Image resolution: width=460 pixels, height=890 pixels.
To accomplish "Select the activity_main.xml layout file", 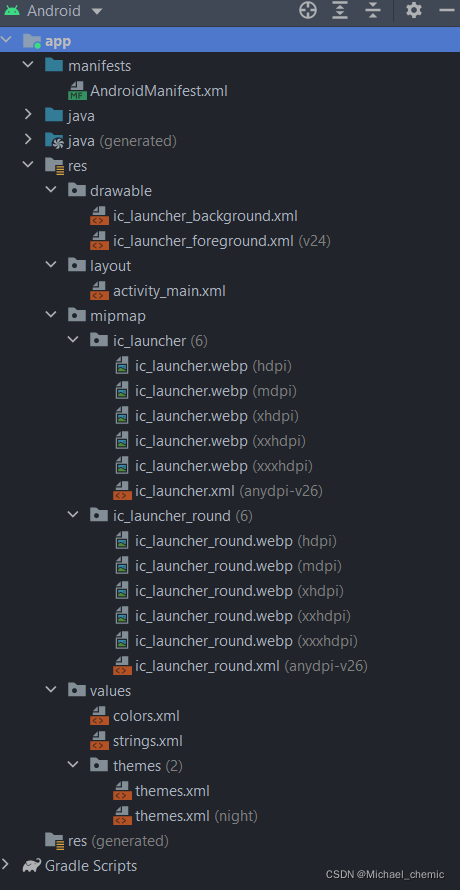I will pos(169,291).
